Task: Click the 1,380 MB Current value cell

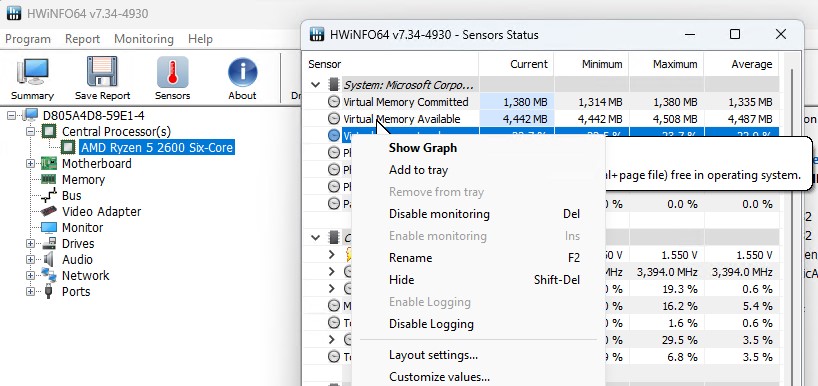Action: (516, 102)
